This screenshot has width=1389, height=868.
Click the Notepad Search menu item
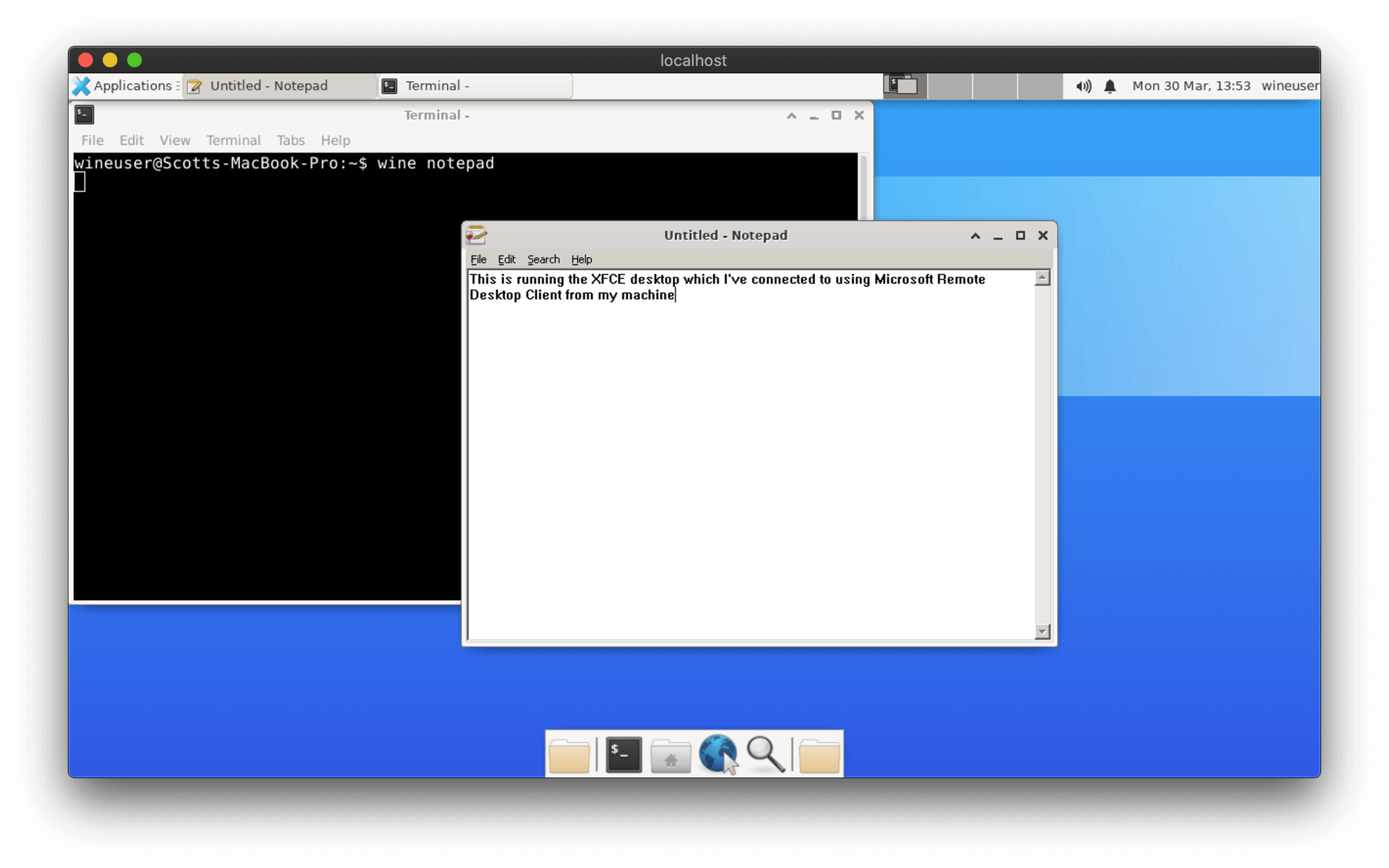click(x=543, y=259)
